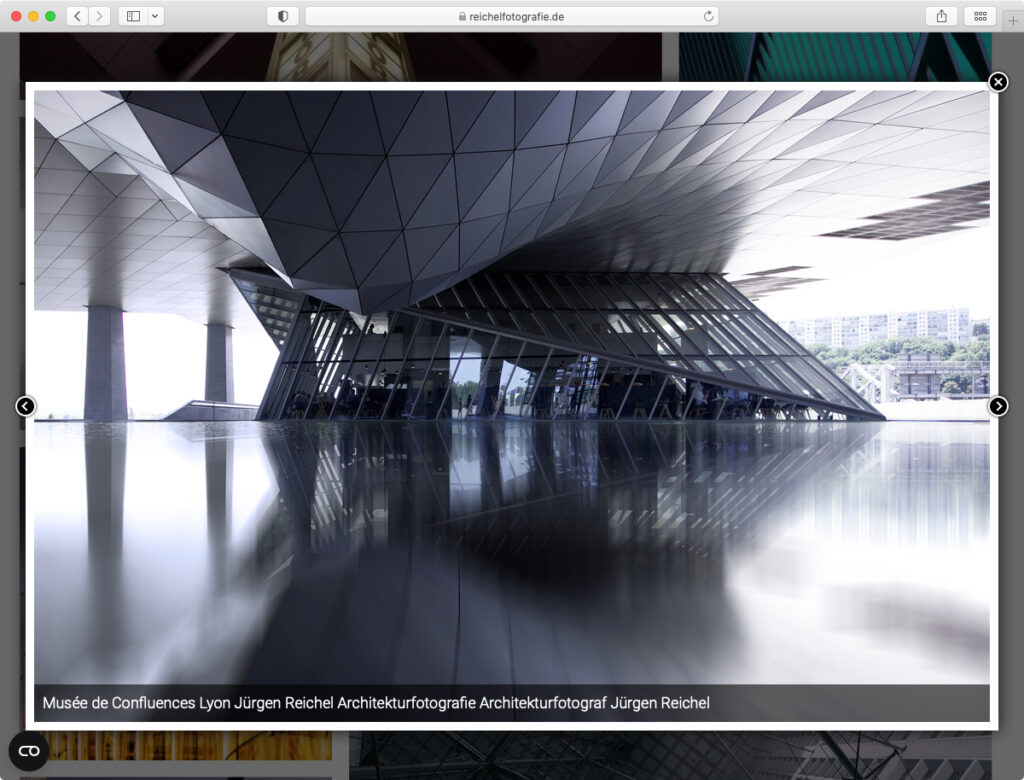Open the dark lattice thumbnail below the overlay
Screen dimensions: 1024x780
click(x=670, y=755)
